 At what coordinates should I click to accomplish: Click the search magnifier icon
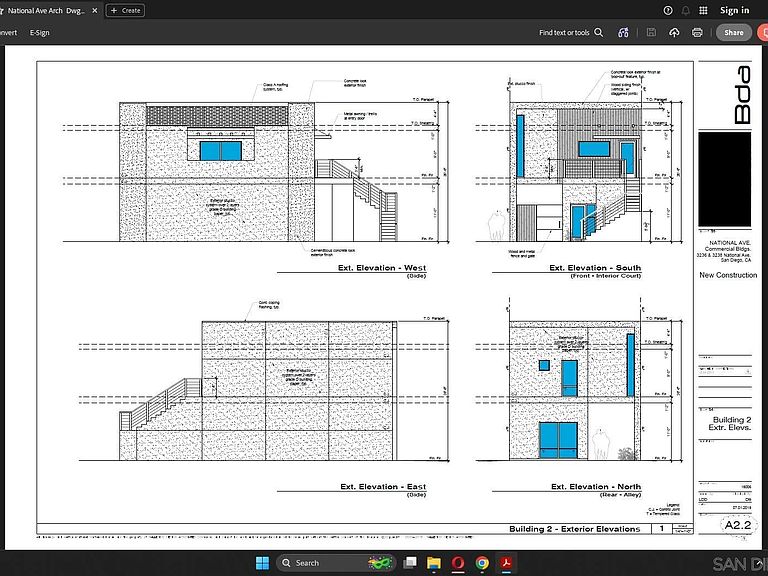(599, 32)
